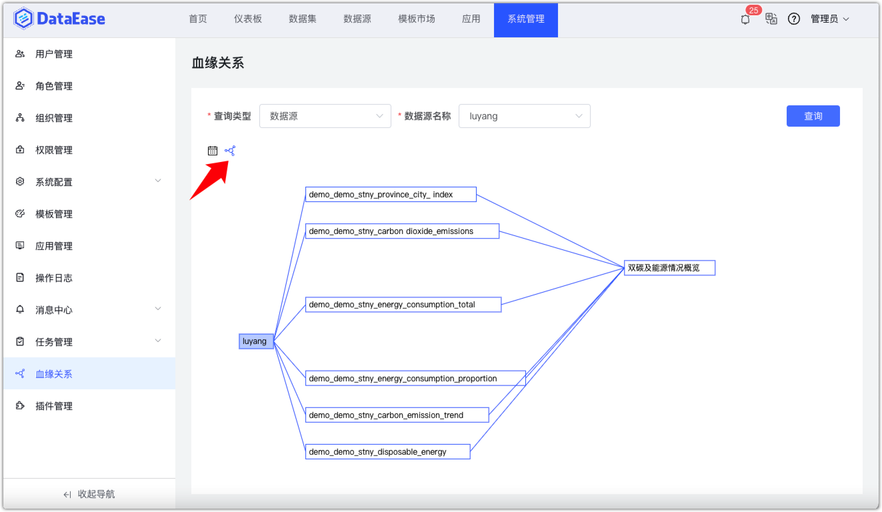
Task: Click the 血缘关系 sidebar icon
Action: pyautogui.click(x=20, y=374)
